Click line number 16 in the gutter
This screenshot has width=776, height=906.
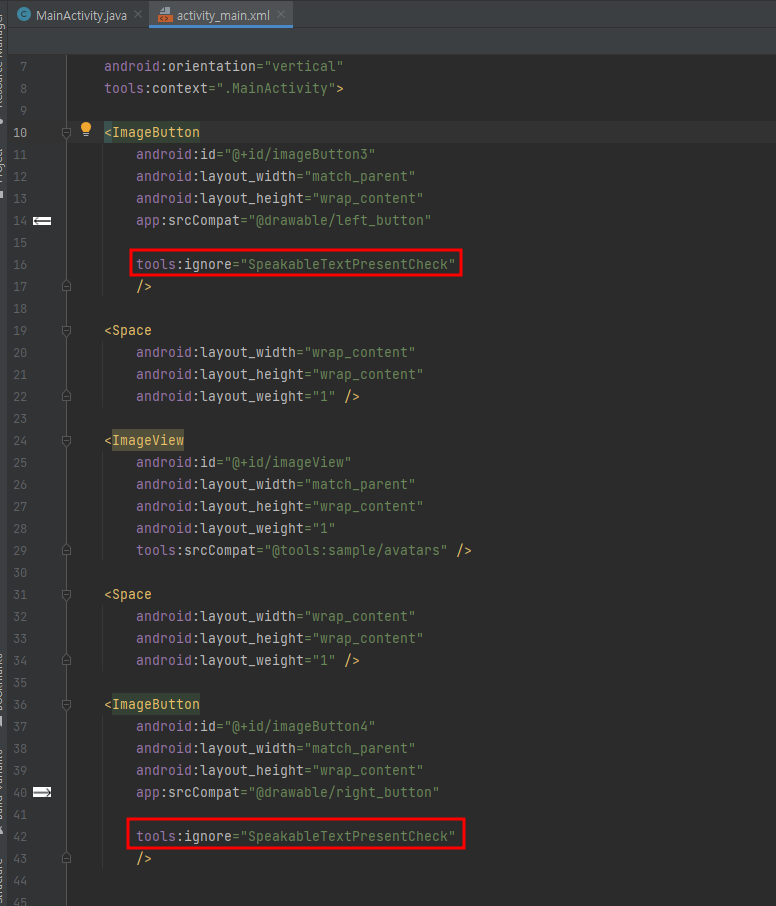pos(20,265)
